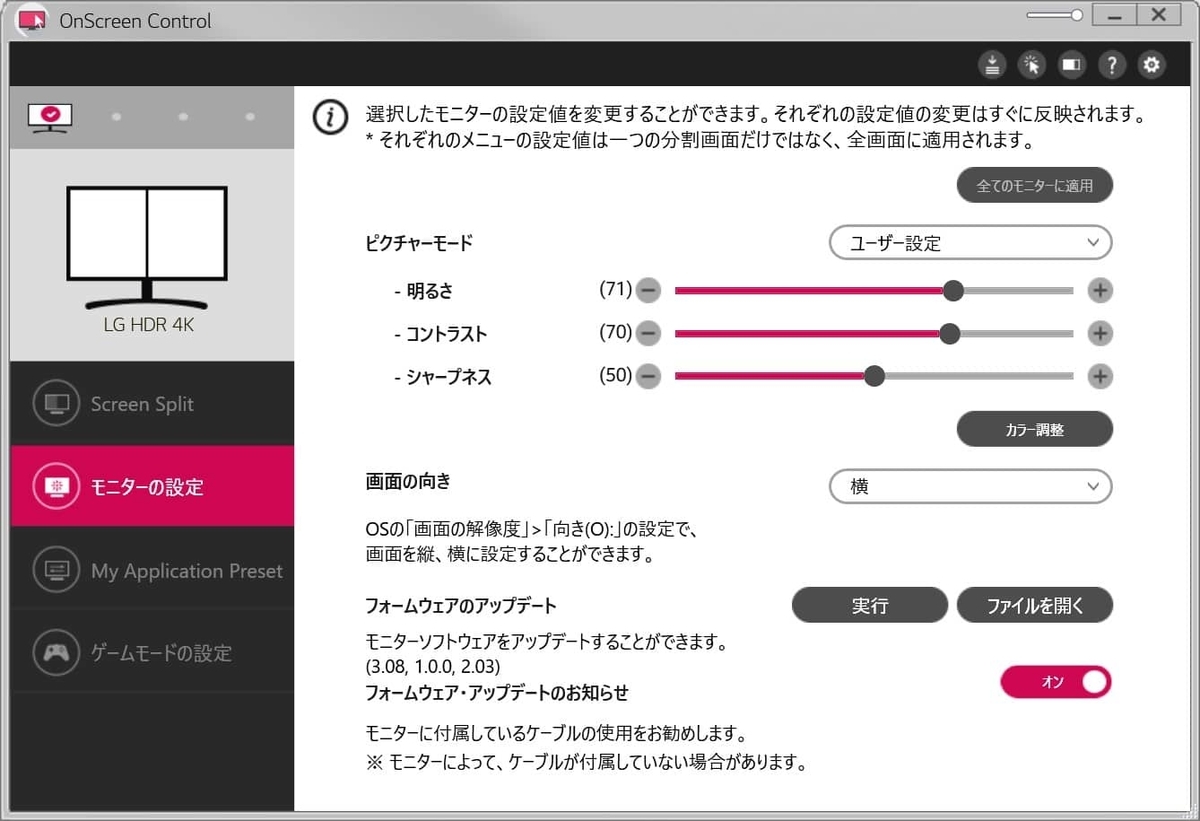Image resolution: width=1200 pixels, height=821 pixels.
Task: Click the cursor pointer icon in top toolbar
Action: [x=1031, y=65]
